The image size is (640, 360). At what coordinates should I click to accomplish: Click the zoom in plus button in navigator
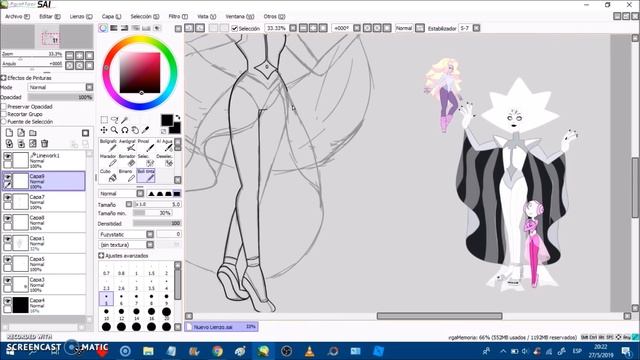click(80, 55)
